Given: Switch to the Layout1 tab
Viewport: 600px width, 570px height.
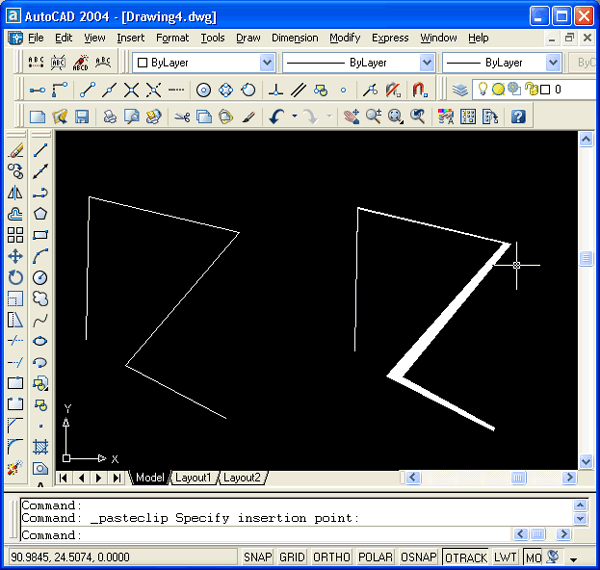Looking at the screenshot, I should tap(193, 478).
